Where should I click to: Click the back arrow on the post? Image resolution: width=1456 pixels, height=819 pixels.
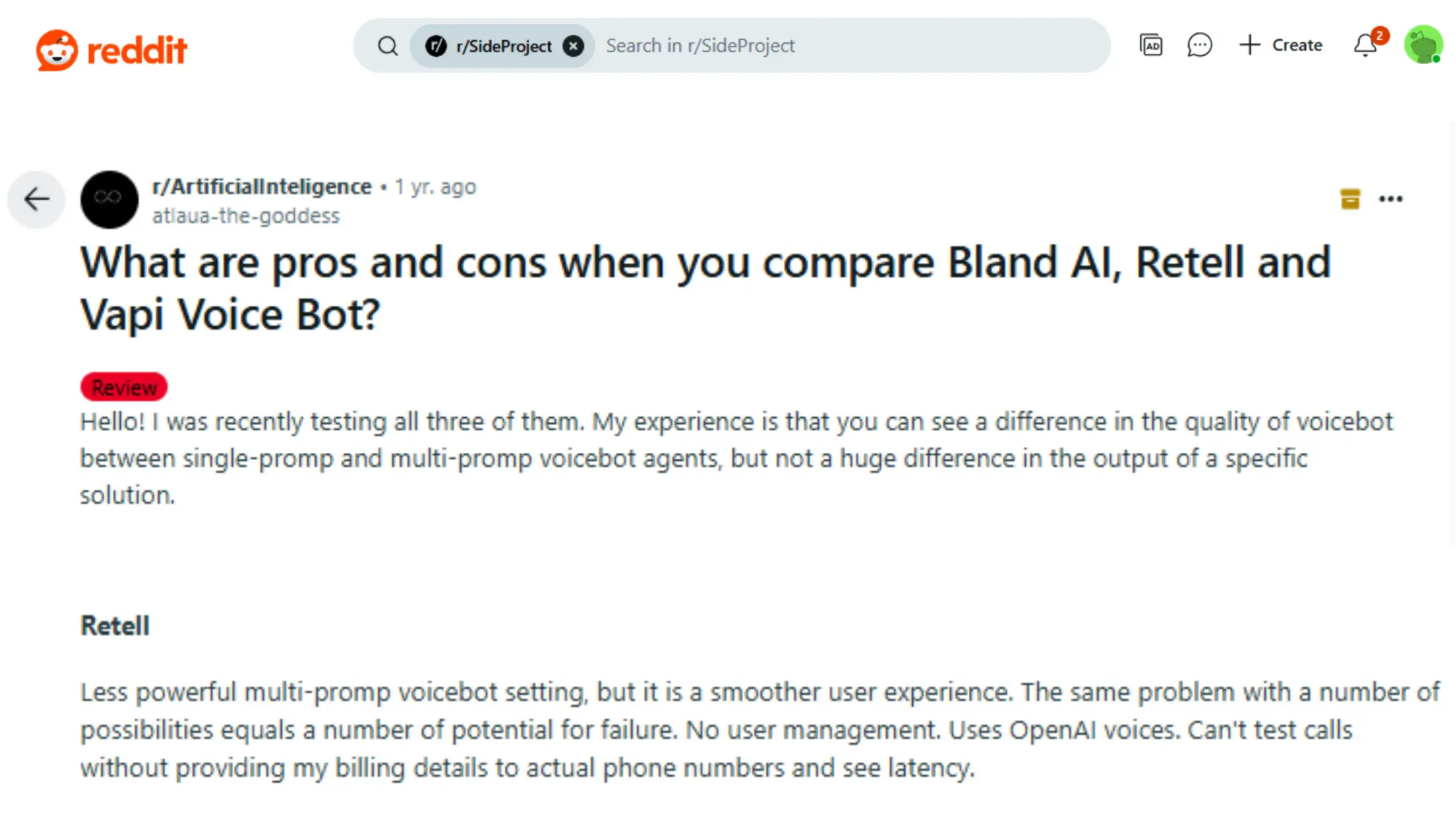tap(36, 199)
